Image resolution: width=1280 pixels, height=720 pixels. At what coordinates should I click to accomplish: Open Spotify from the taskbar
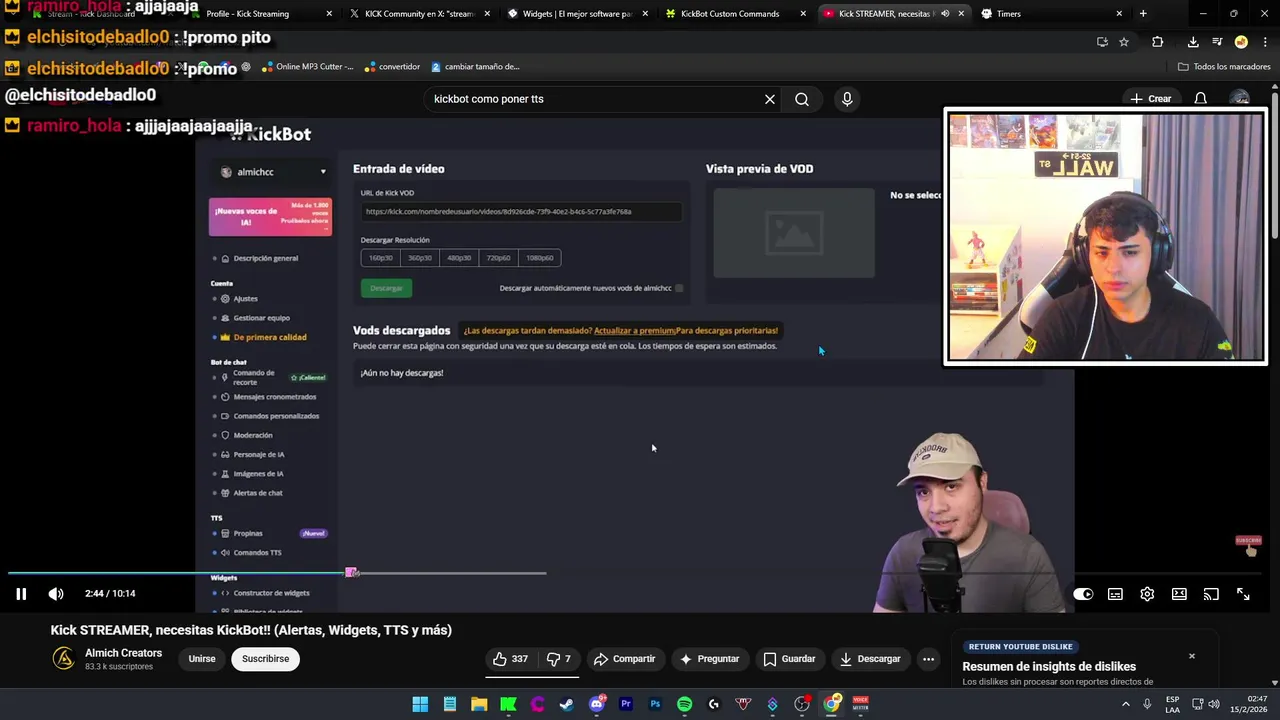click(684, 704)
